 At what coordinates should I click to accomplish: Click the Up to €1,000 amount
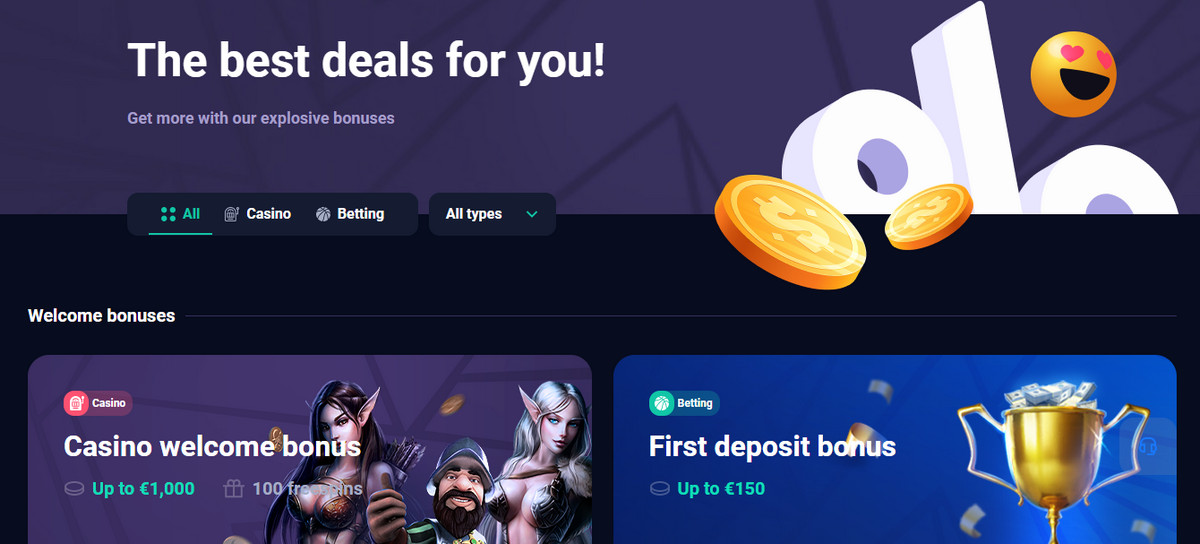pos(143,489)
